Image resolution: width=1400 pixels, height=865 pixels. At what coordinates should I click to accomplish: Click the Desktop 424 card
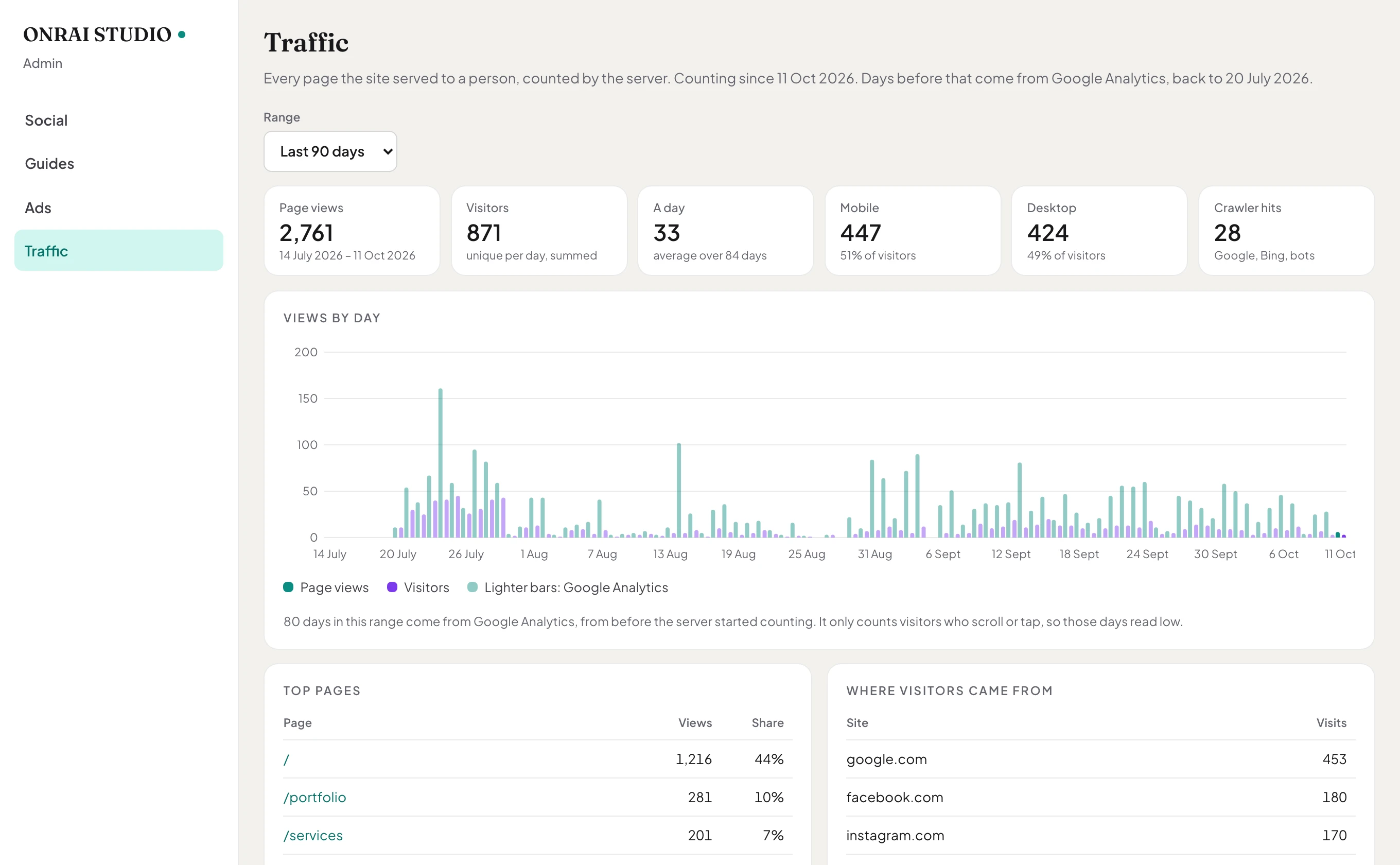pyautogui.click(x=1099, y=231)
